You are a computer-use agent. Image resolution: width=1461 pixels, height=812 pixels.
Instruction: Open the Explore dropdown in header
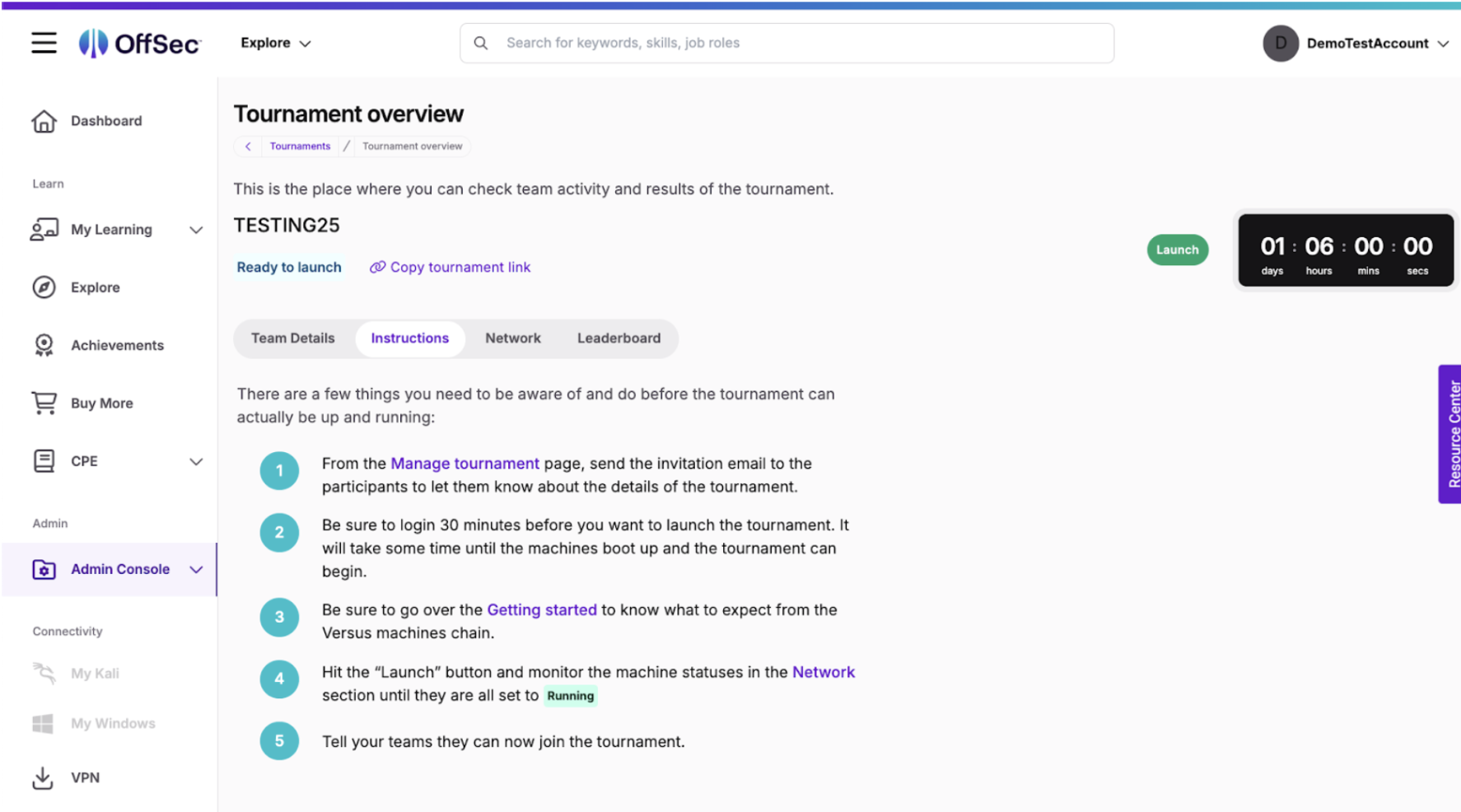point(275,43)
